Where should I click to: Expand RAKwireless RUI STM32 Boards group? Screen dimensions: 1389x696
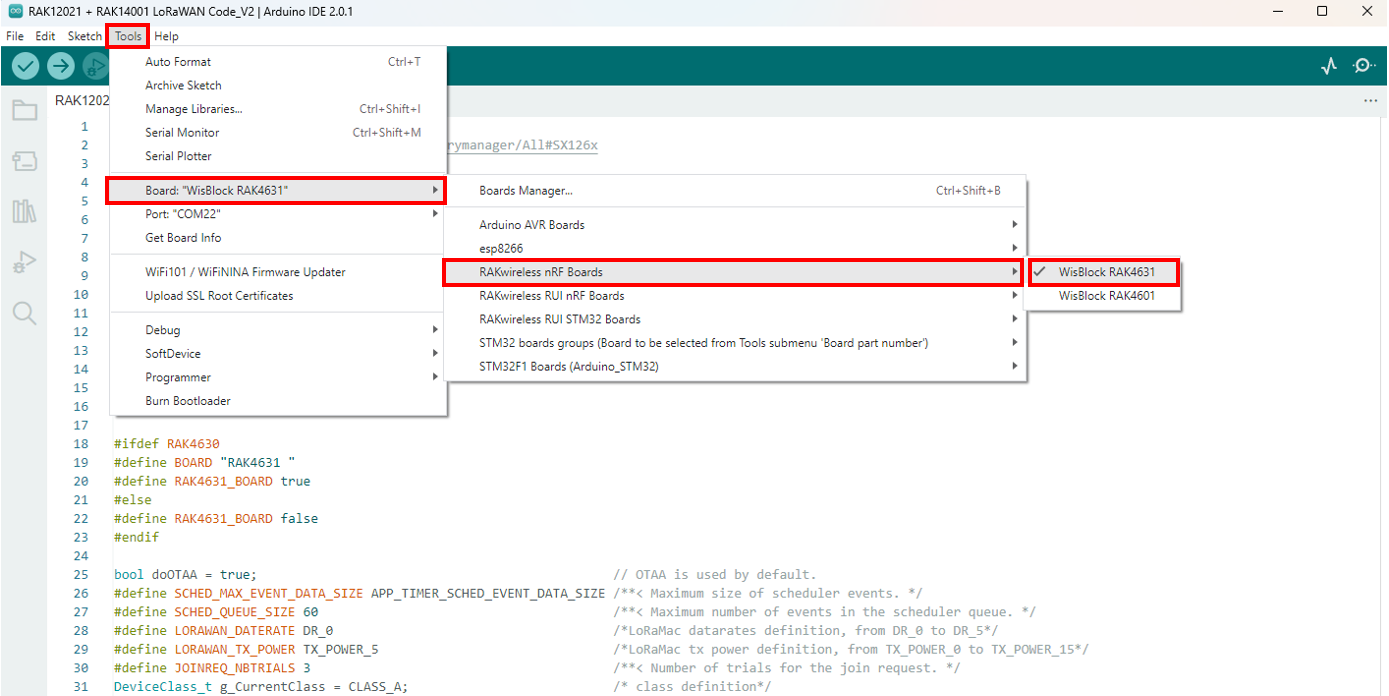pyautogui.click(x=735, y=320)
